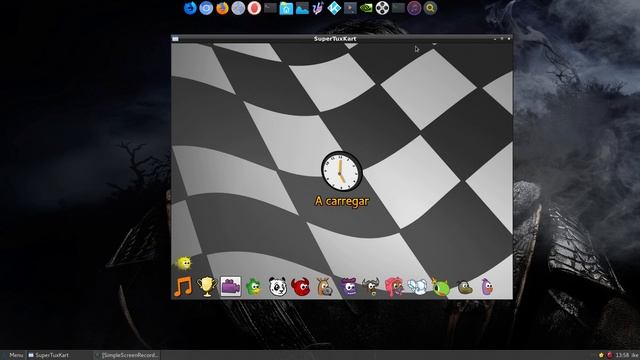Click the red recording tray icon
Image resolution: width=640 pixels, height=360 pixels.
click(609, 355)
